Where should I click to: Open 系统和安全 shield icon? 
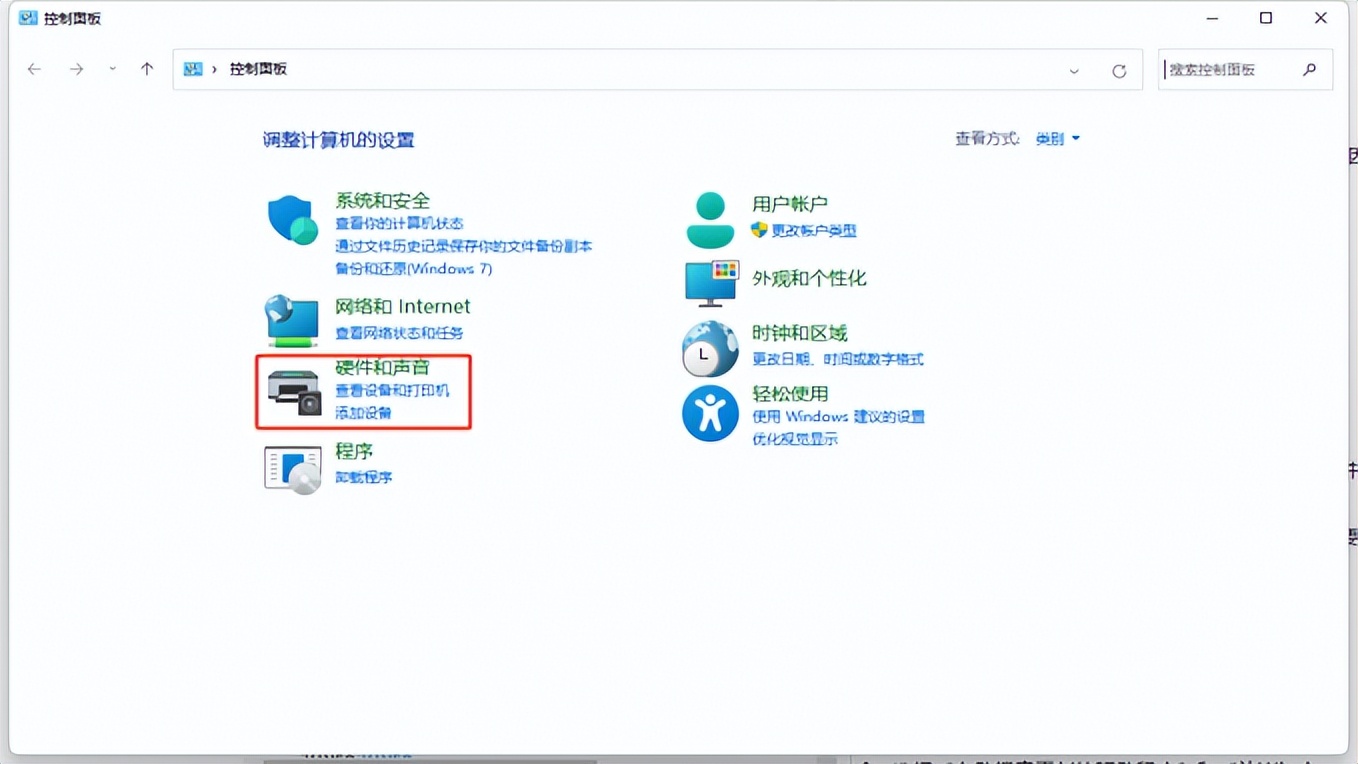coord(291,220)
